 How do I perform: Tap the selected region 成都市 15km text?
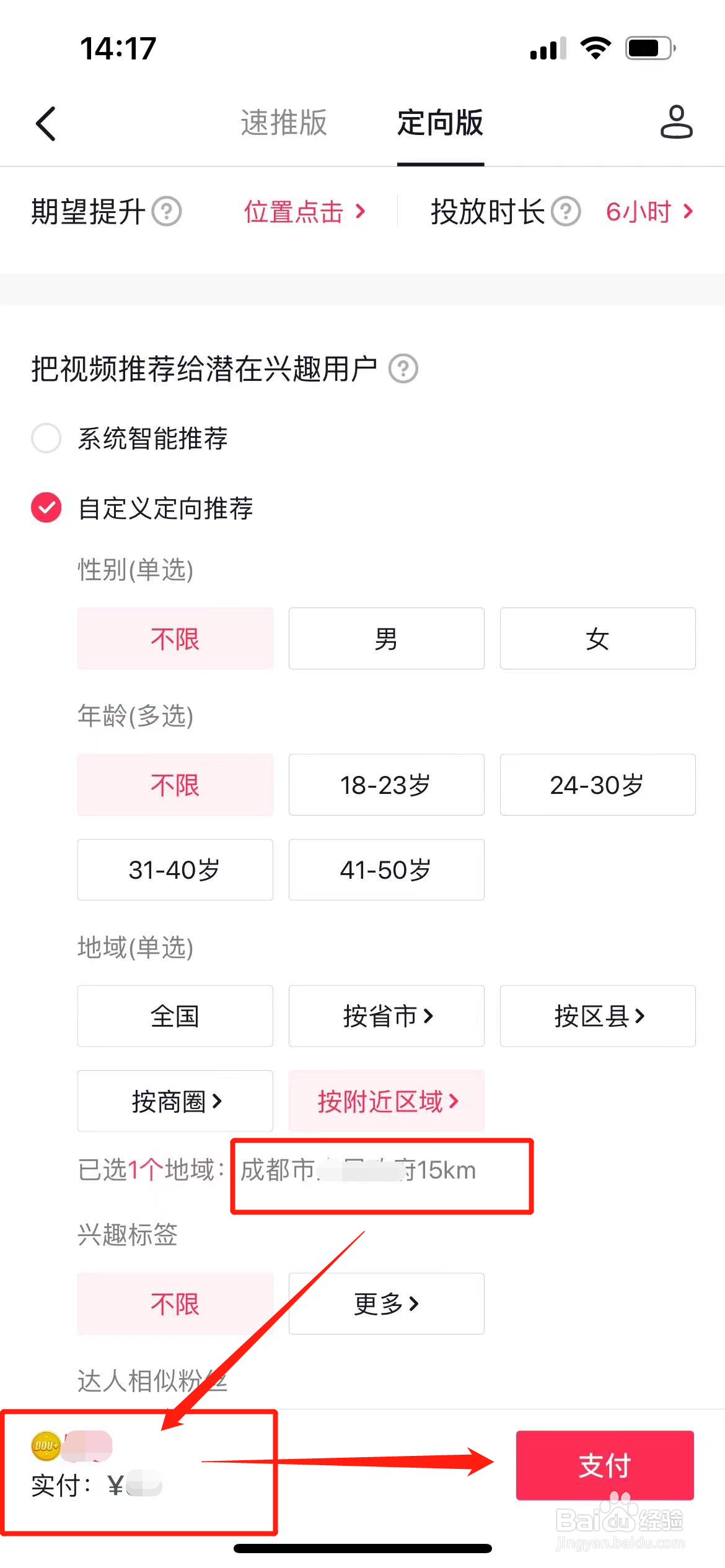click(358, 1170)
